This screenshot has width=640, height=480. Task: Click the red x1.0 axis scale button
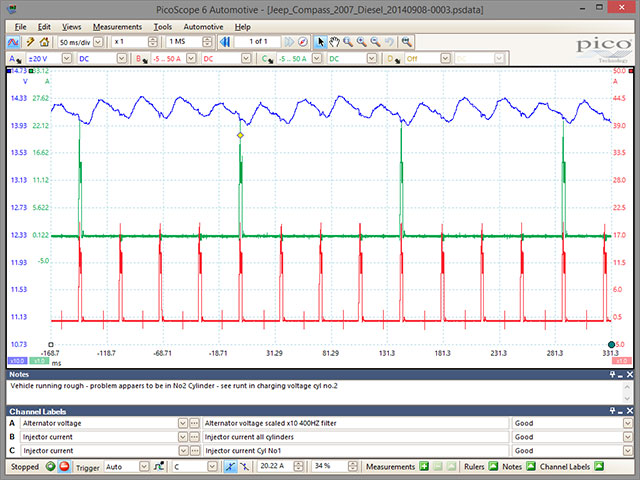pos(622,361)
